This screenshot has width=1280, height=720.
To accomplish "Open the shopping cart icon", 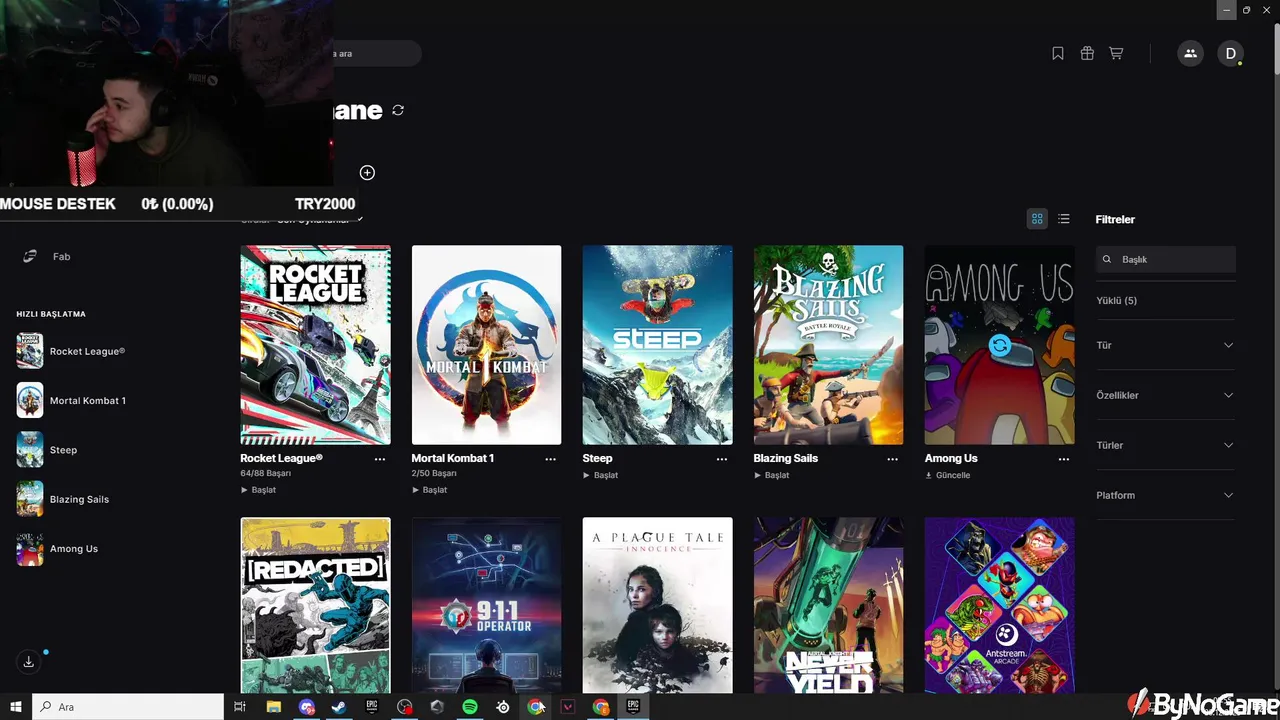I will point(1116,54).
